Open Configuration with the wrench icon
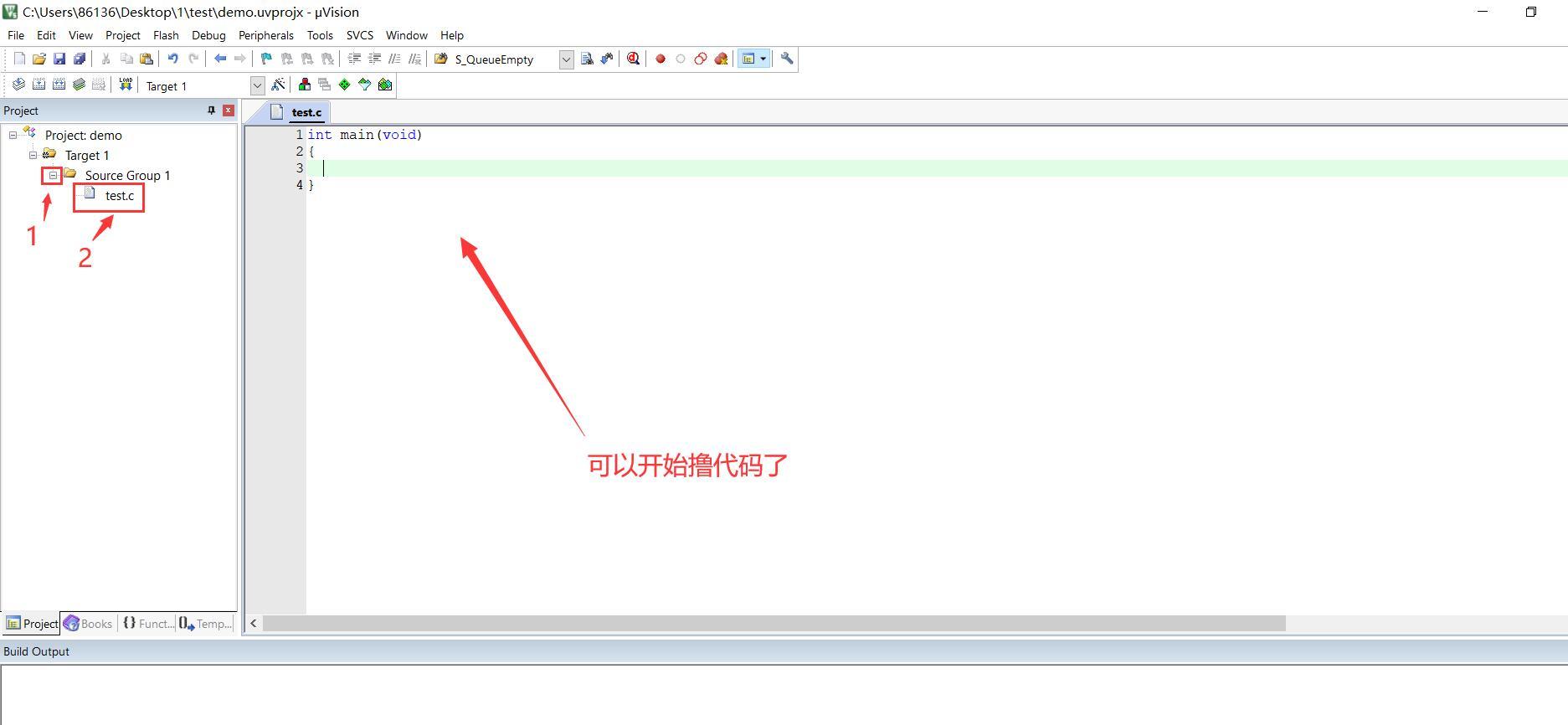 (787, 59)
